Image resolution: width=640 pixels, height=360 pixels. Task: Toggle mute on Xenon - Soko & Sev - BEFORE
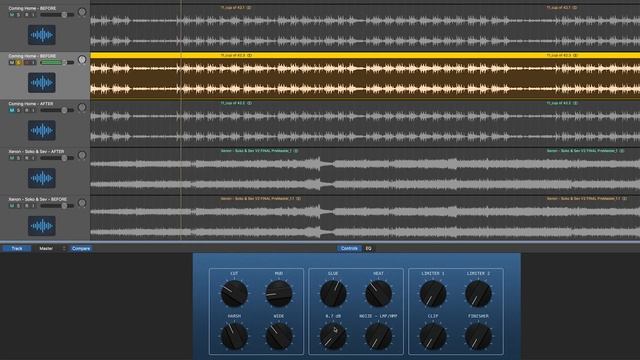tap(11, 206)
